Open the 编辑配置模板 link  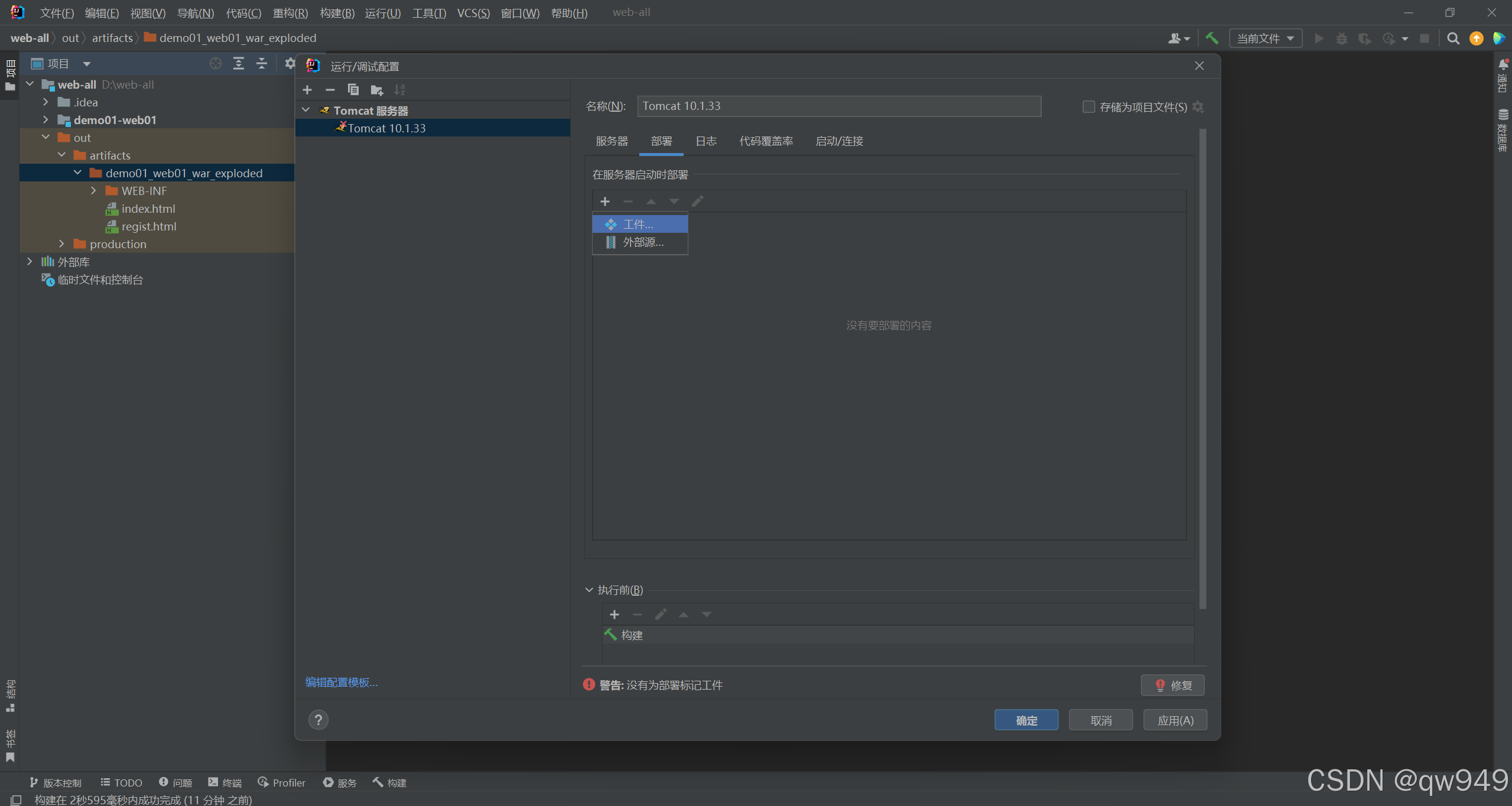342,682
